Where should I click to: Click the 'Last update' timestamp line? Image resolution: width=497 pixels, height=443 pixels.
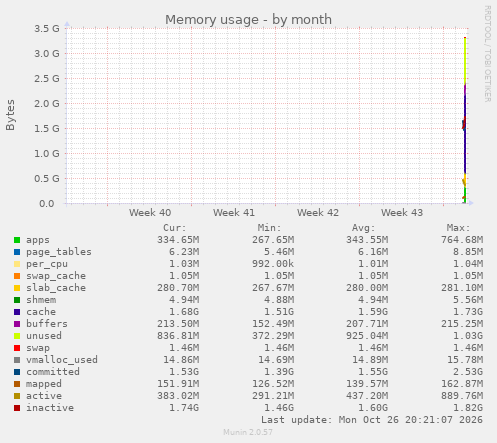[372, 420]
